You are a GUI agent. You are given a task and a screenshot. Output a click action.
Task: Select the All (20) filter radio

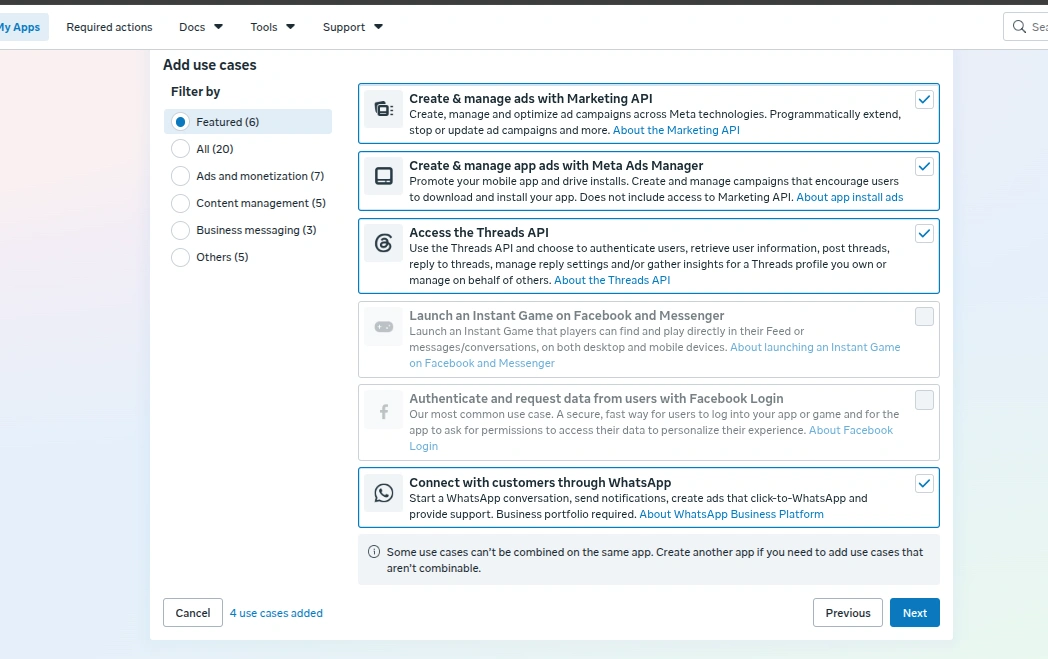[180, 148]
